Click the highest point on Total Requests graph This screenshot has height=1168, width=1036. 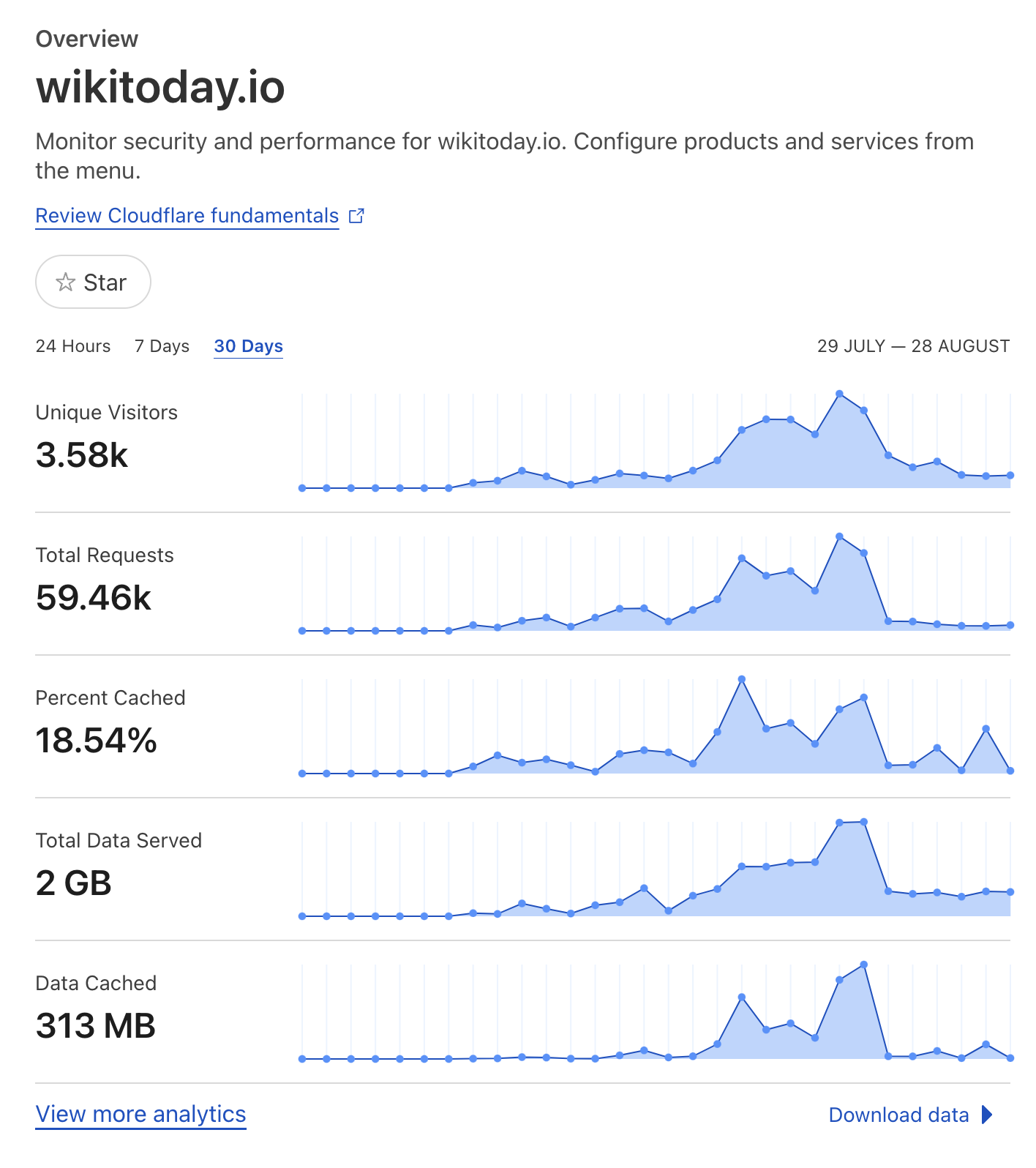(x=840, y=536)
